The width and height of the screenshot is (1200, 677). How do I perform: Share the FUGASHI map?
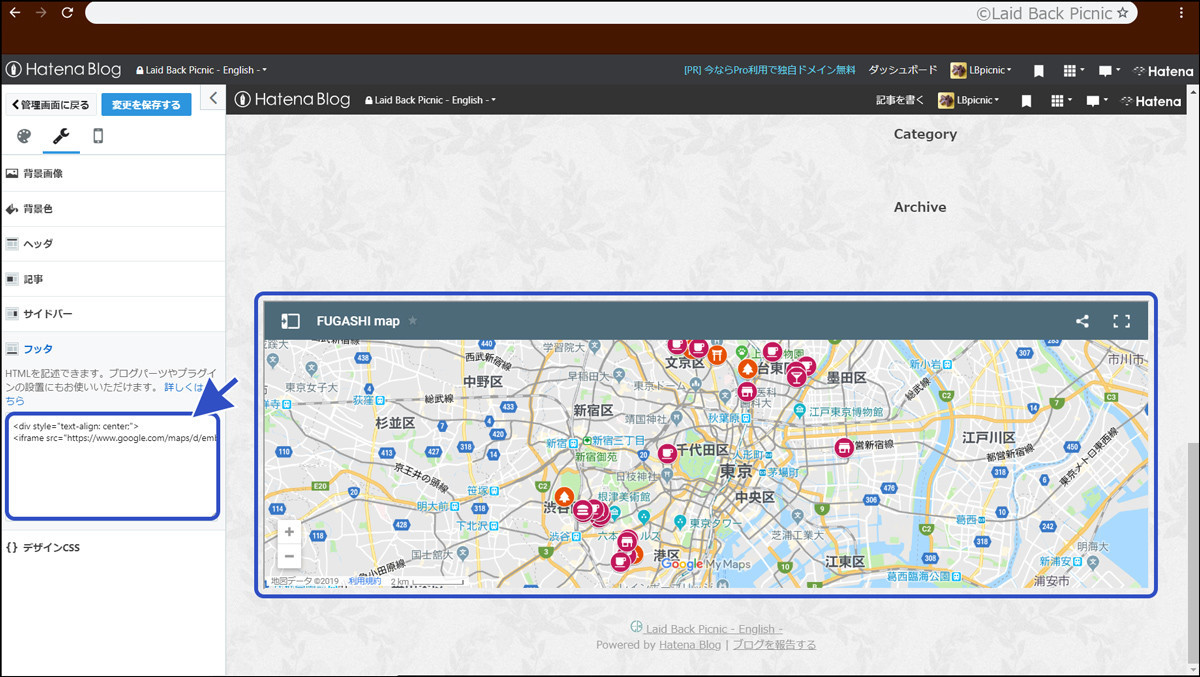point(1082,321)
